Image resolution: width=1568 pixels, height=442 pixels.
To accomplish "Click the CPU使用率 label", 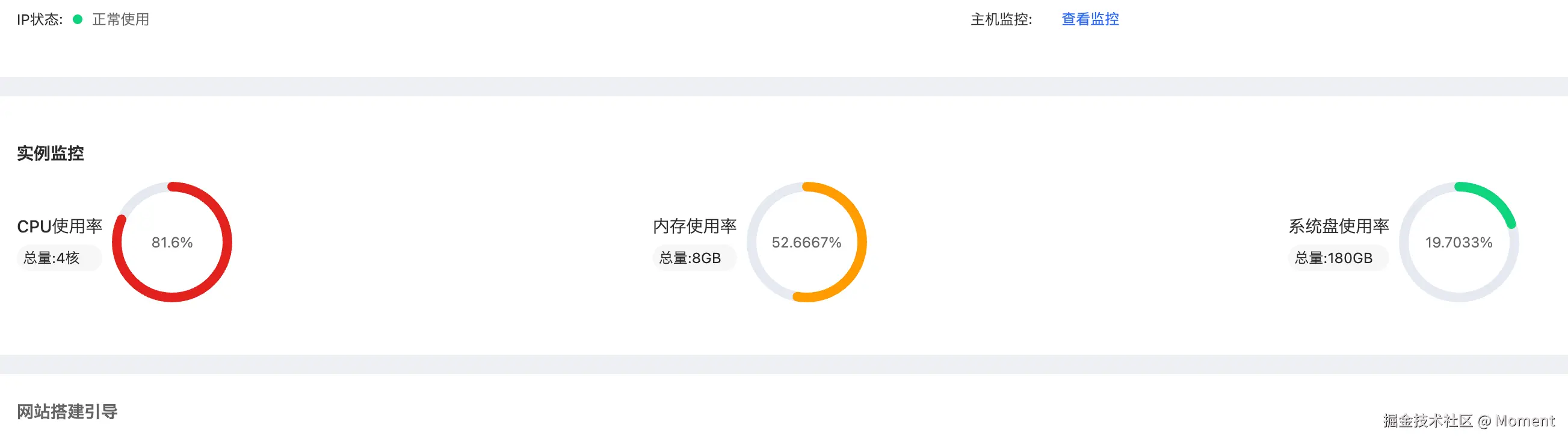I will point(60,226).
